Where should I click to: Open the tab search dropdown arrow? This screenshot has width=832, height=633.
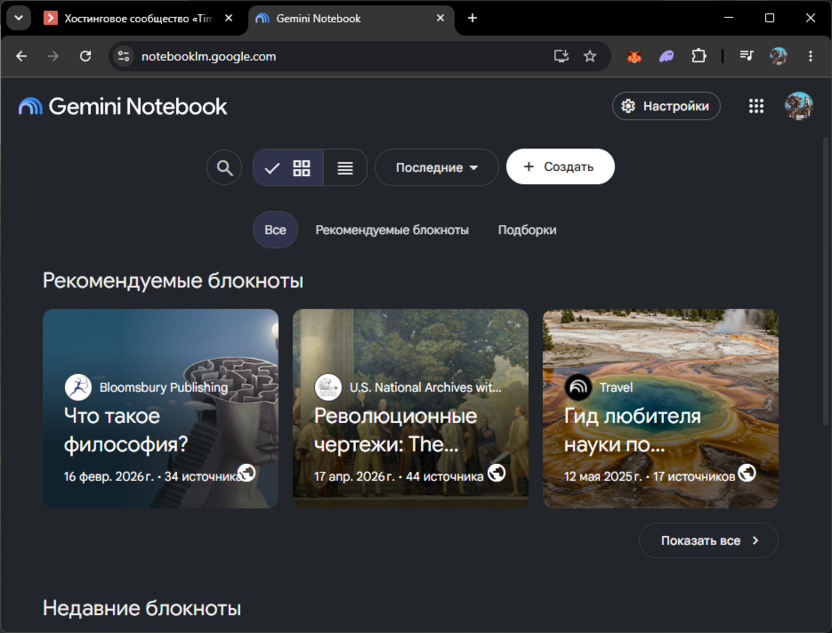click(19, 18)
